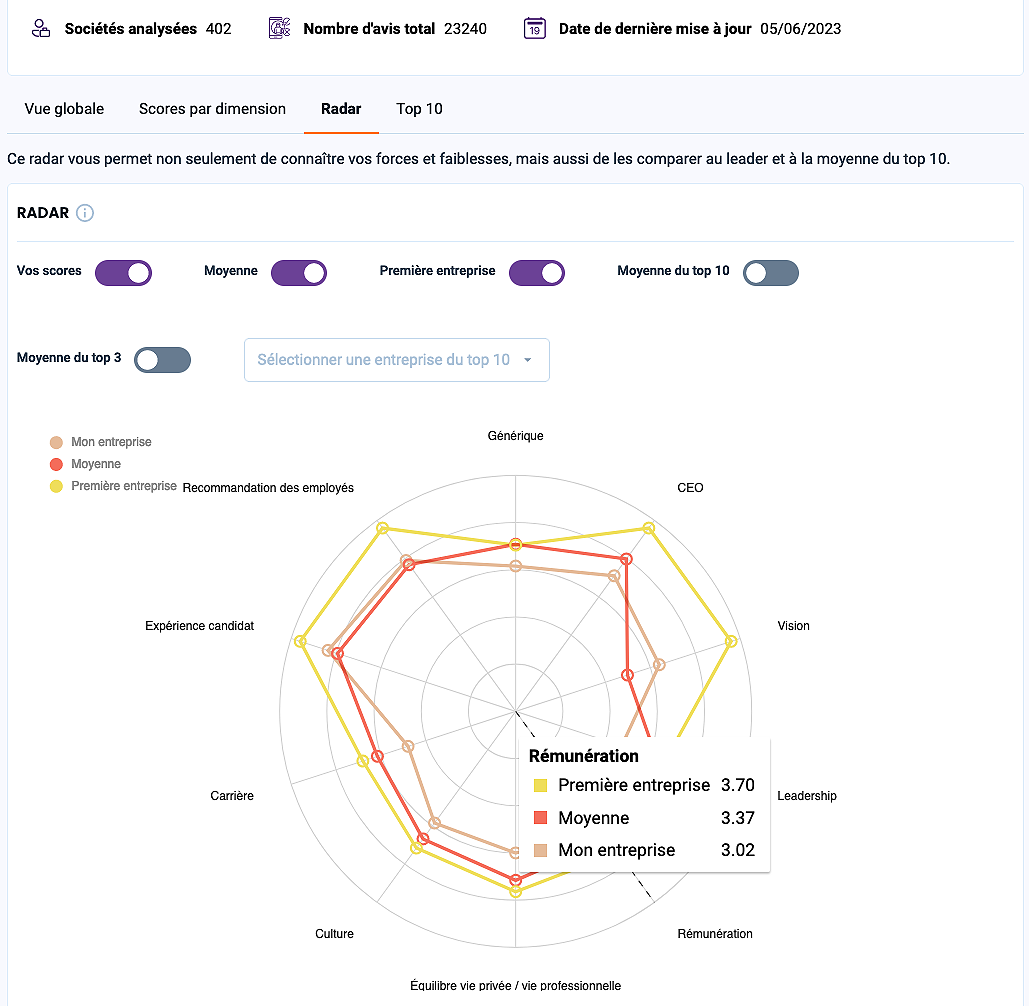Image resolution: width=1029 pixels, height=1006 pixels.
Task: Click the Nombre d'avis total icon
Action: tap(280, 29)
